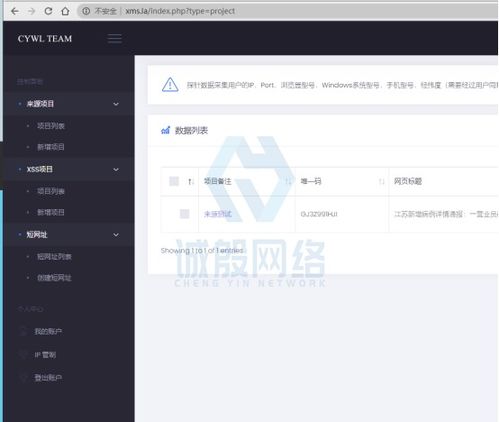Click the CYWL TEAM logo text
Viewport: 499px width, 422px height.
click(45, 39)
